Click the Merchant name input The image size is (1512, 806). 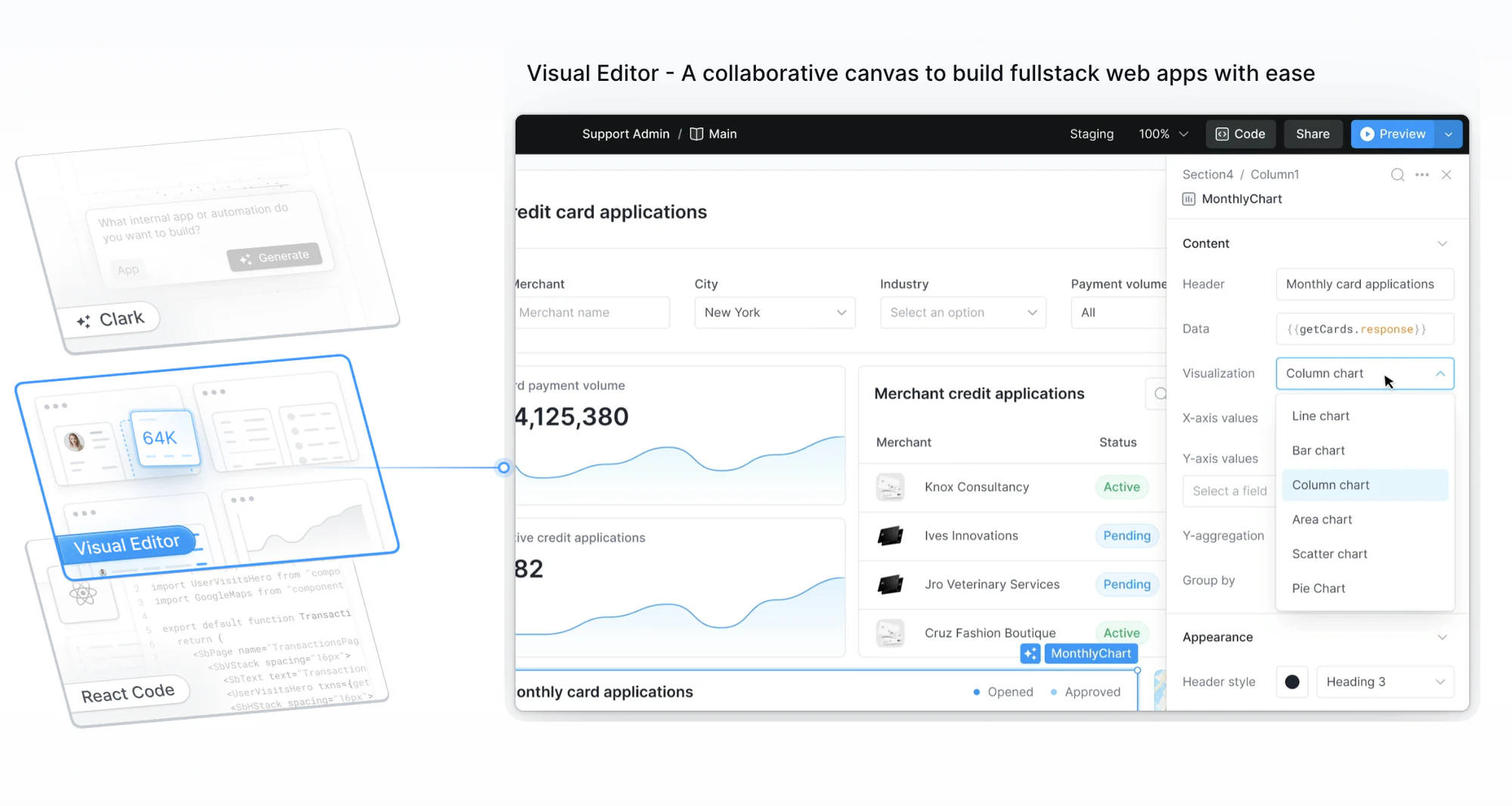tap(592, 312)
